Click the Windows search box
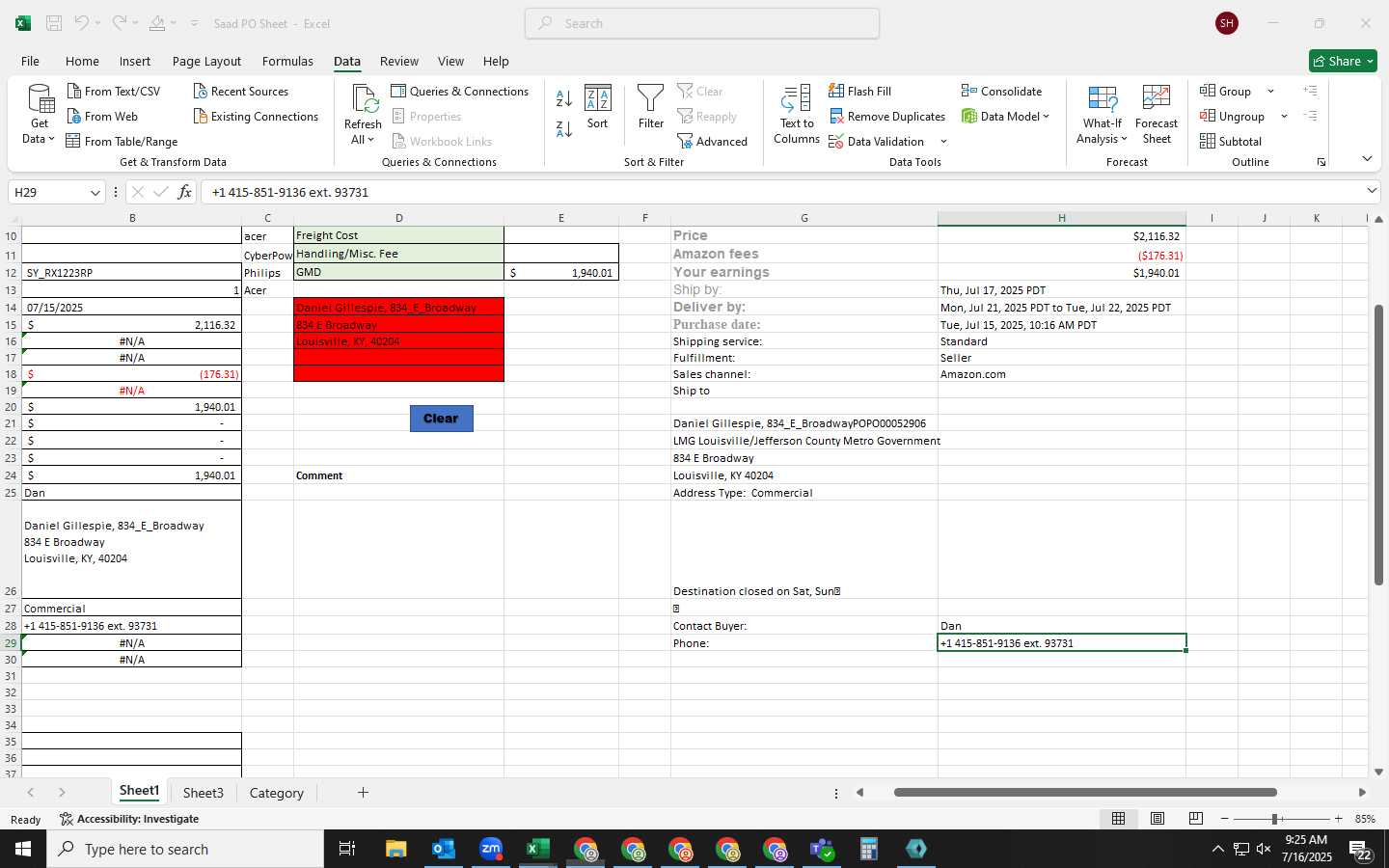The image size is (1389, 868). point(185,849)
